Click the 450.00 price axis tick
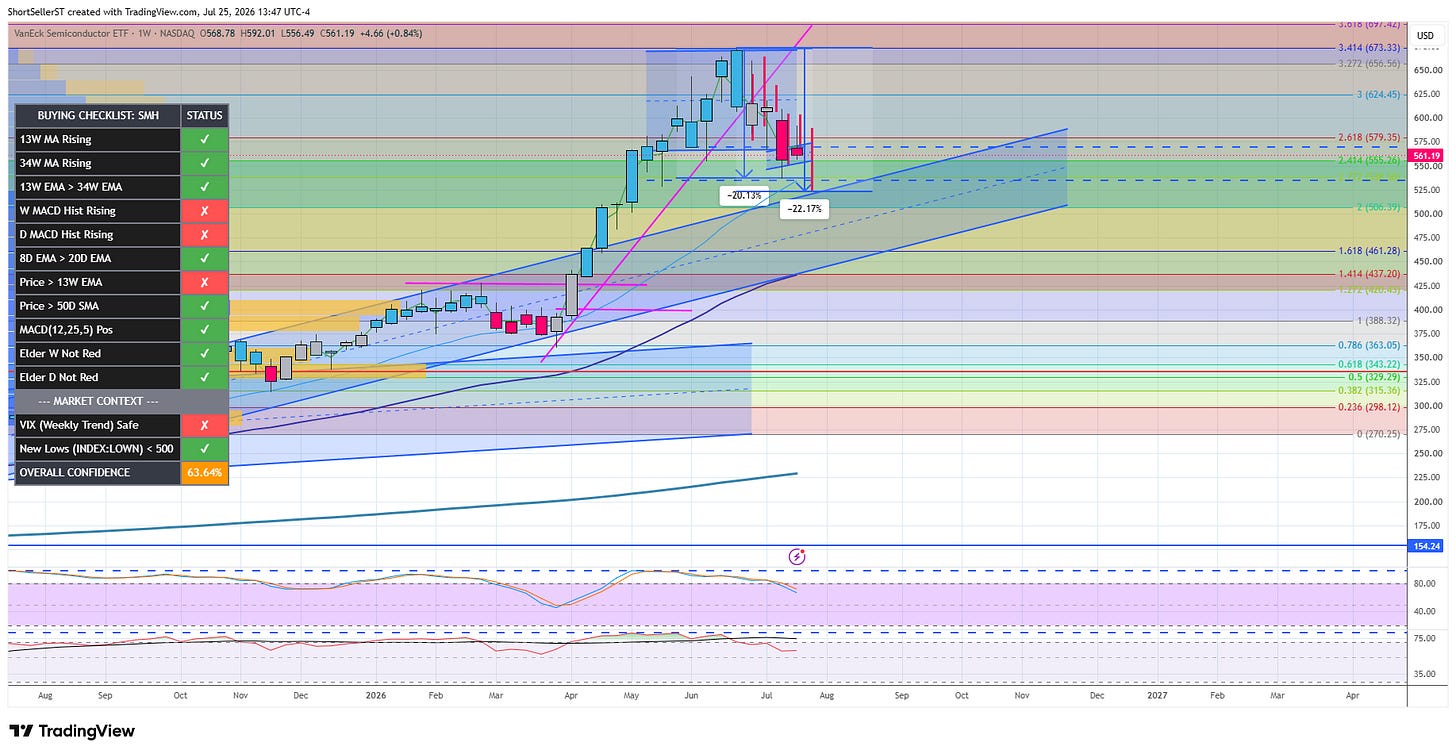Viewport: 1456px width, 755px height. click(1426, 262)
